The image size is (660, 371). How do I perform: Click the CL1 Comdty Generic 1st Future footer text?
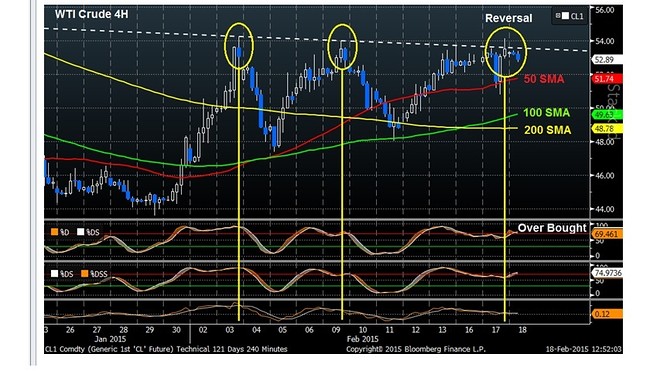point(166,349)
